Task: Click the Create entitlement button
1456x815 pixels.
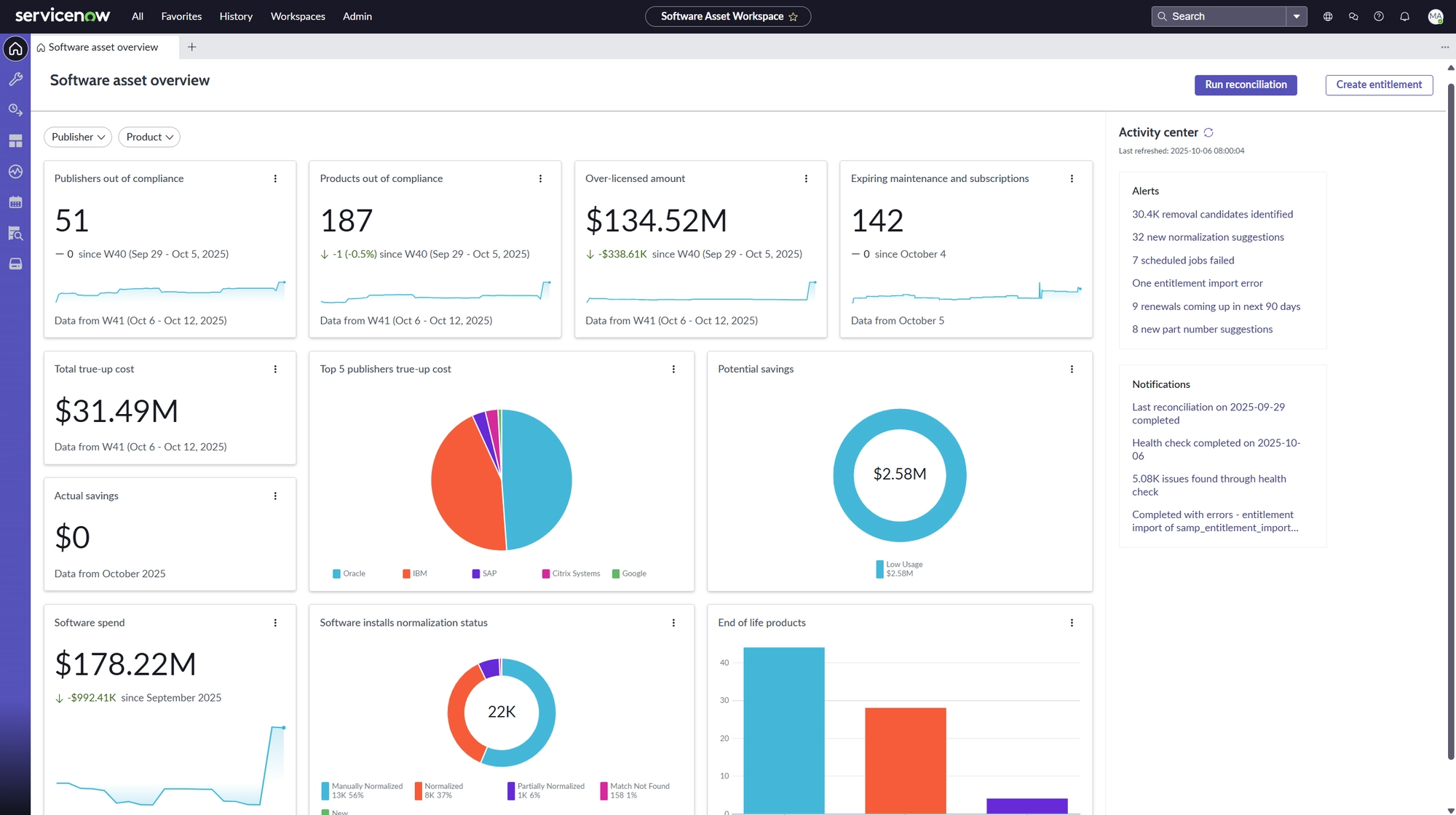Action: coord(1379,85)
